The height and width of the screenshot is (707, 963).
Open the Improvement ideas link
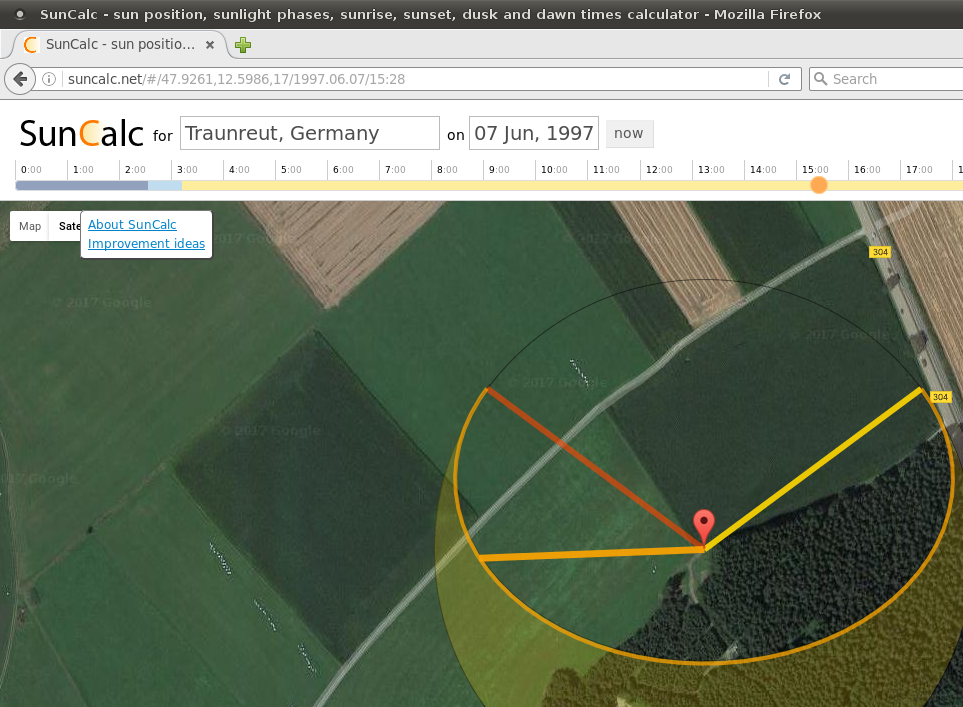tap(146, 244)
